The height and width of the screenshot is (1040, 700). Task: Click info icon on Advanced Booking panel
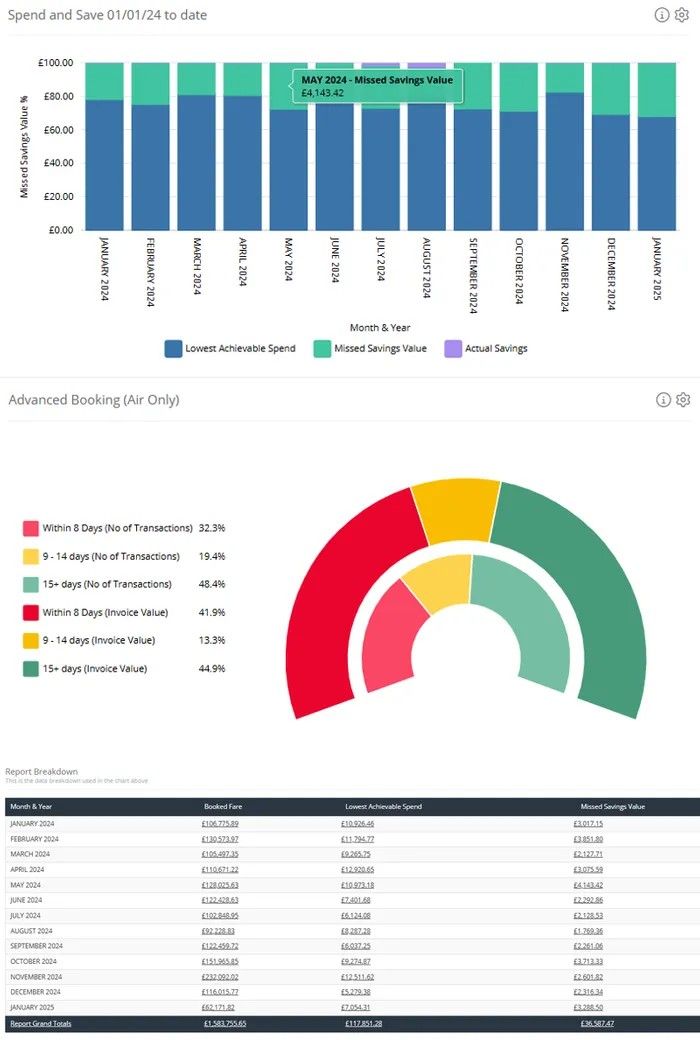pos(662,400)
